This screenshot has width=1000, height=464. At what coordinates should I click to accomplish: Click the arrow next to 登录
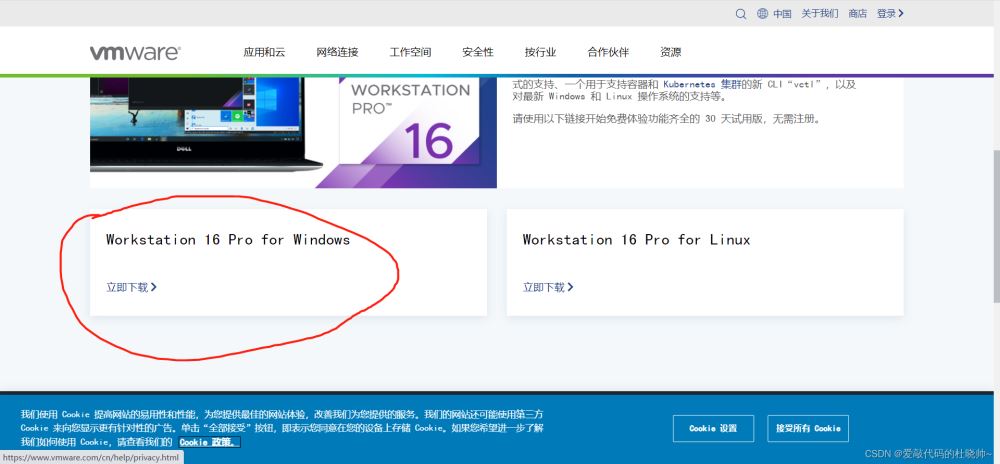pos(901,13)
